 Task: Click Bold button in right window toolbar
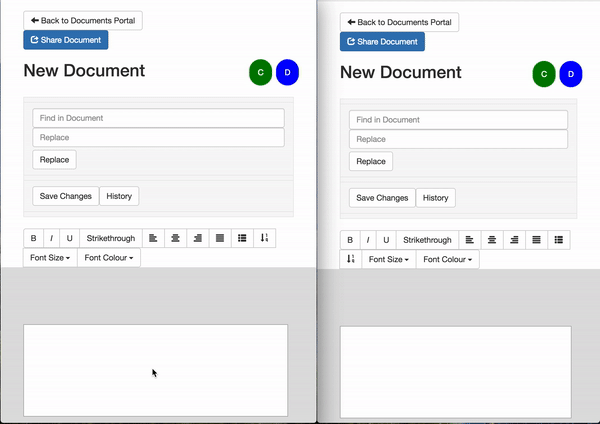350,240
